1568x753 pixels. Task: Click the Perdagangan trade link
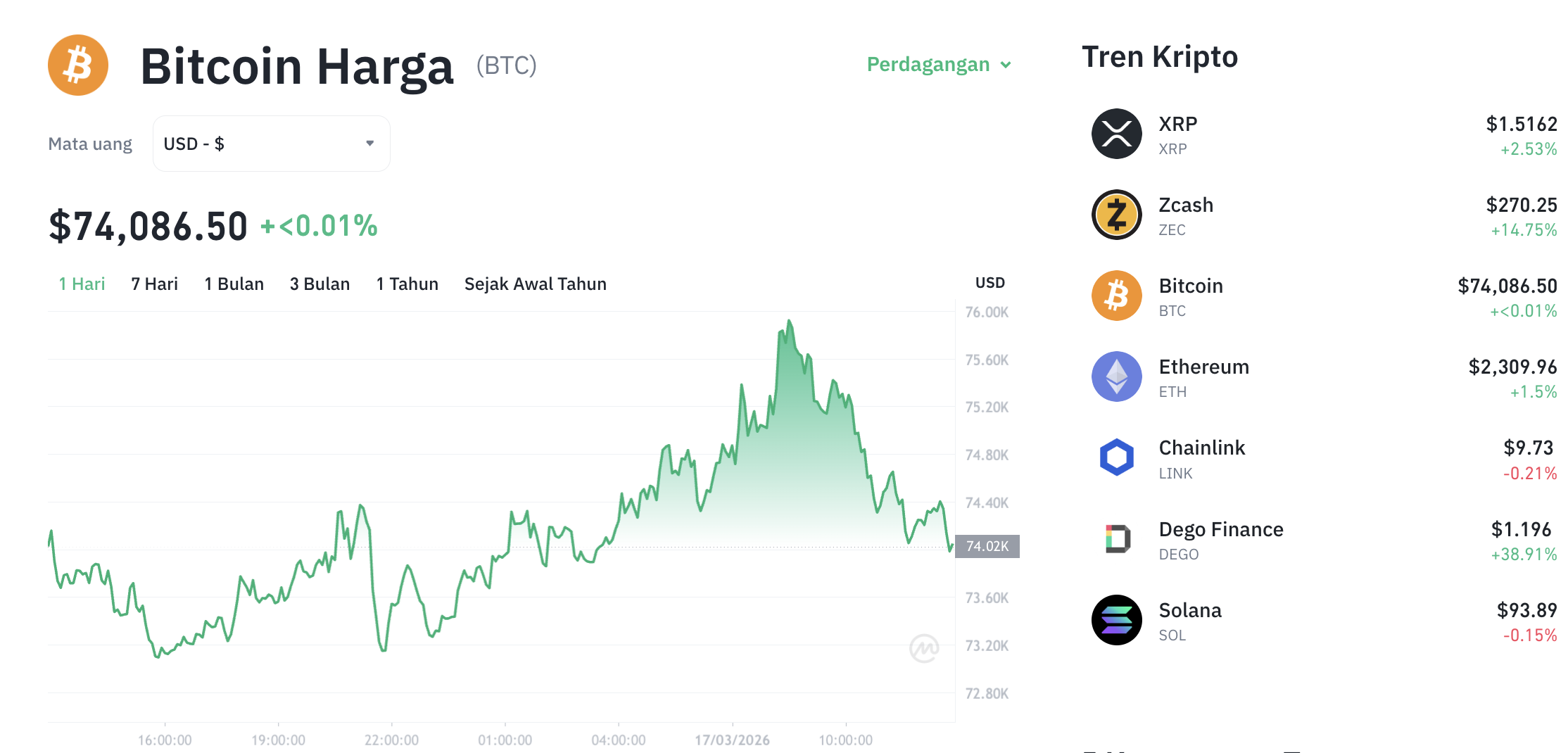point(928,65)
